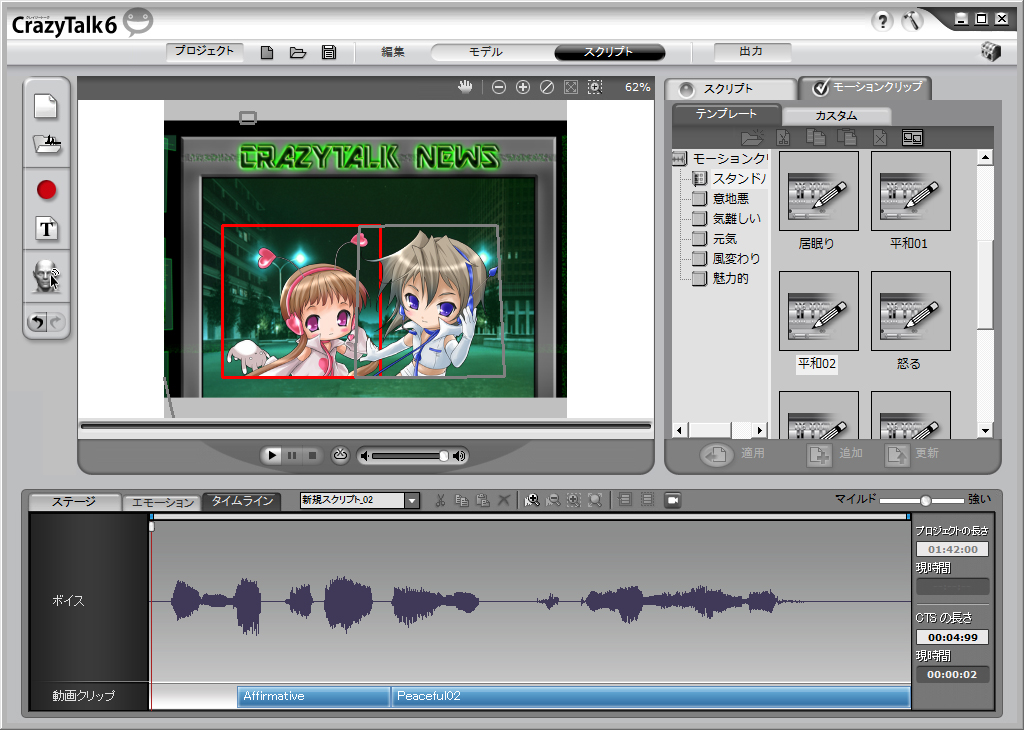Play the preview
This screenshot has width=1024, height=730.
point(272,455)
